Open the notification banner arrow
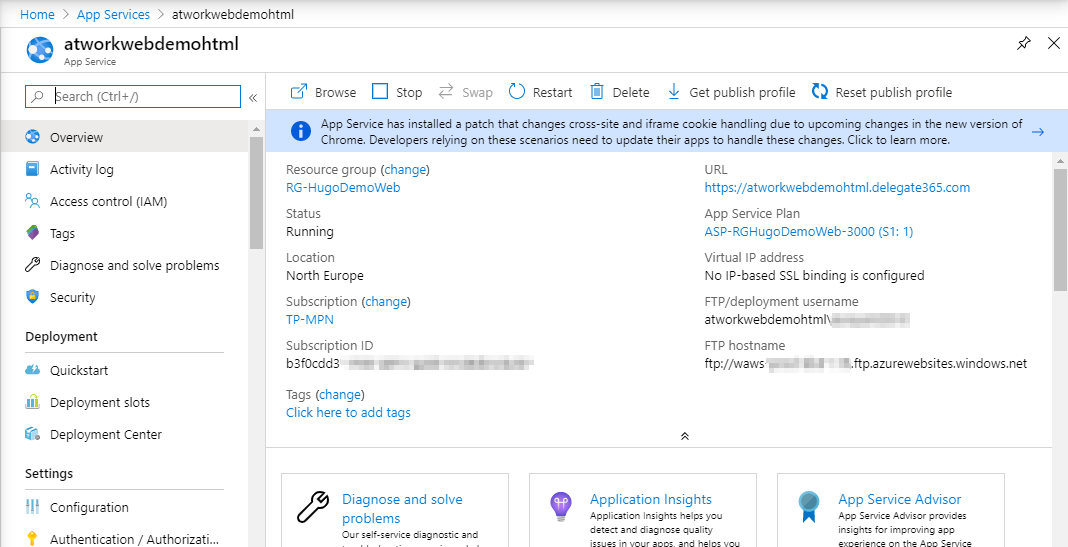 1038,132
